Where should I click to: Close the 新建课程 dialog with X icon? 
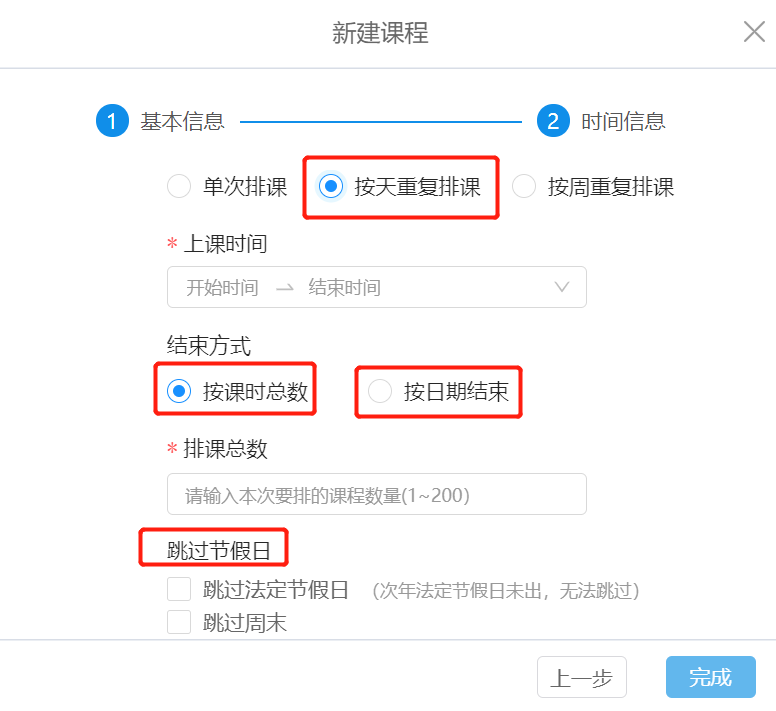[754, 32]
